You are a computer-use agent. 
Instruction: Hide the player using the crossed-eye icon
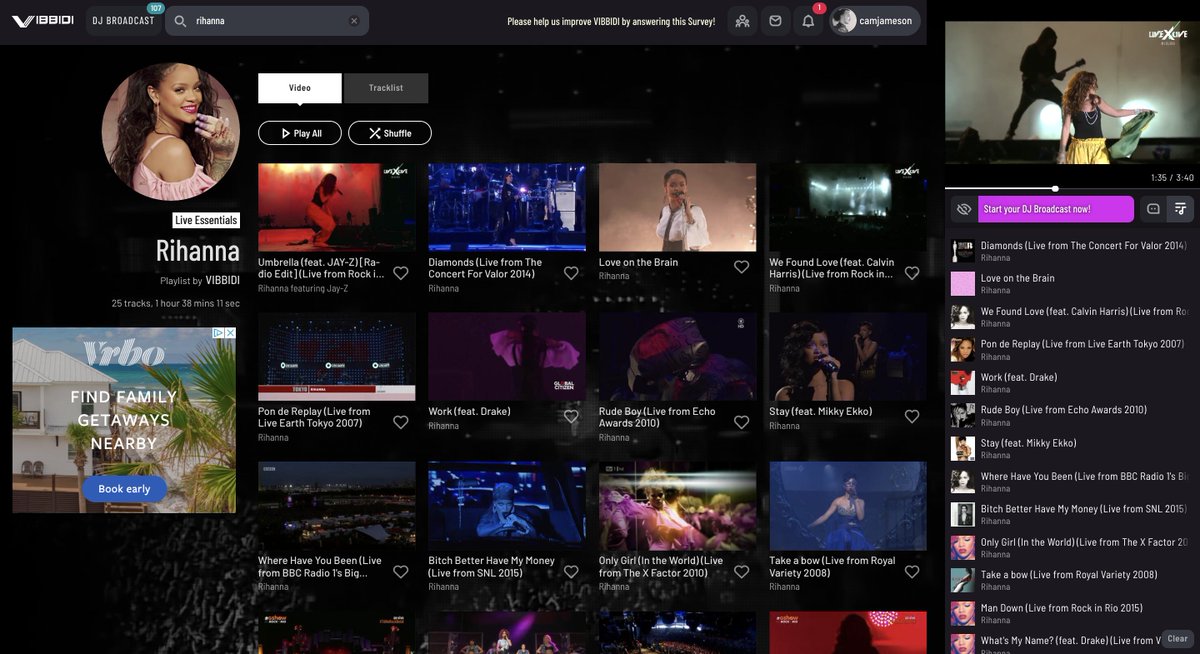964,209
